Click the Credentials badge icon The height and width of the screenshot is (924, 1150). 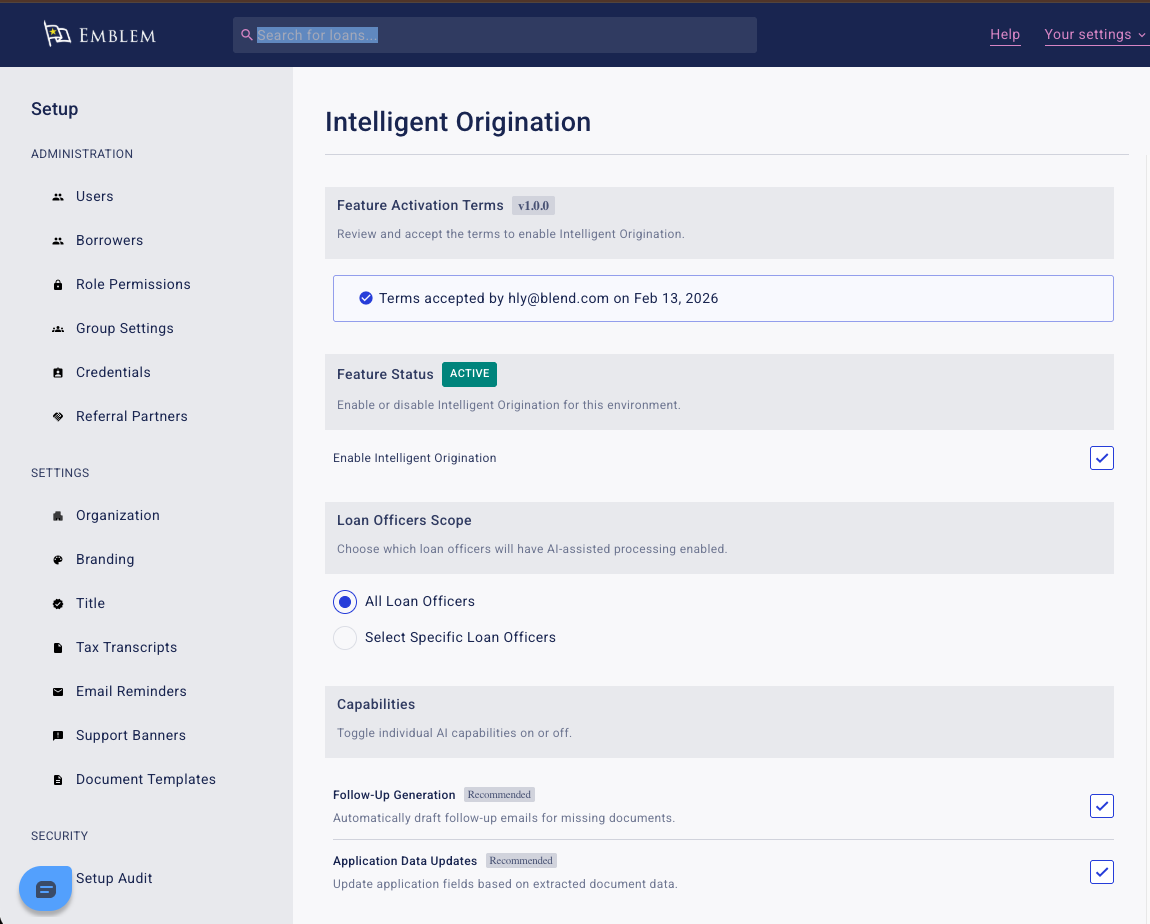[58, 373]
